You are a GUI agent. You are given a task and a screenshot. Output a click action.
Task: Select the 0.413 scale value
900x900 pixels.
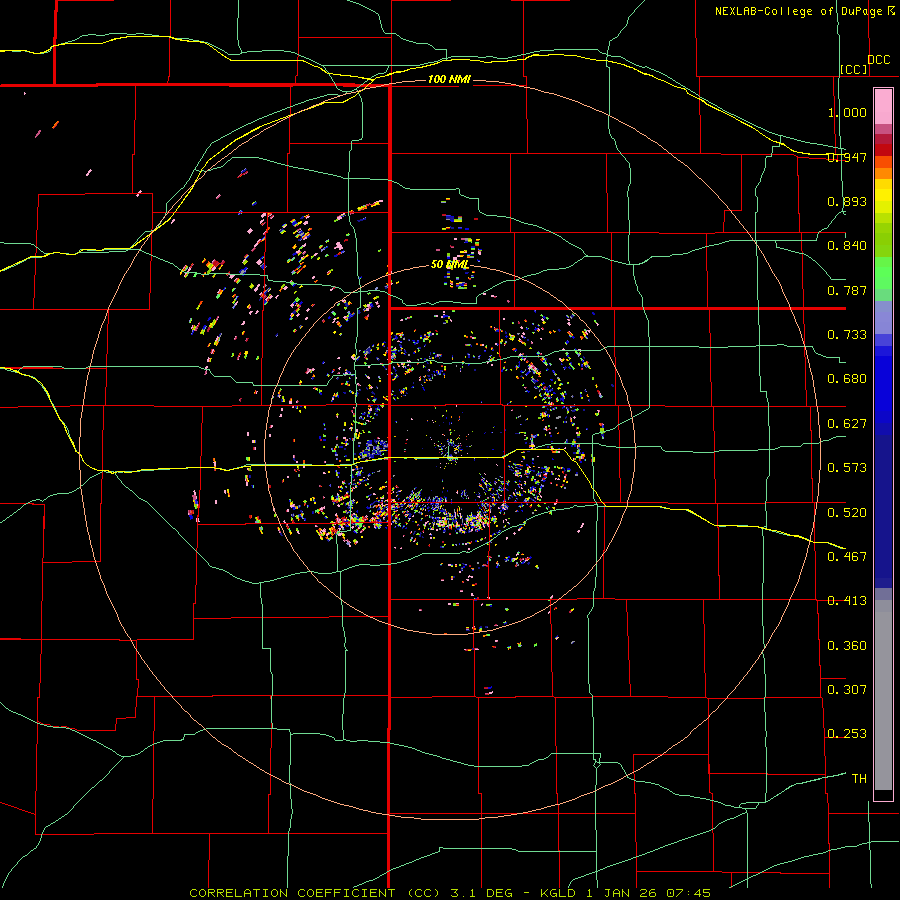pyautogui.click(x=847, y=601)
